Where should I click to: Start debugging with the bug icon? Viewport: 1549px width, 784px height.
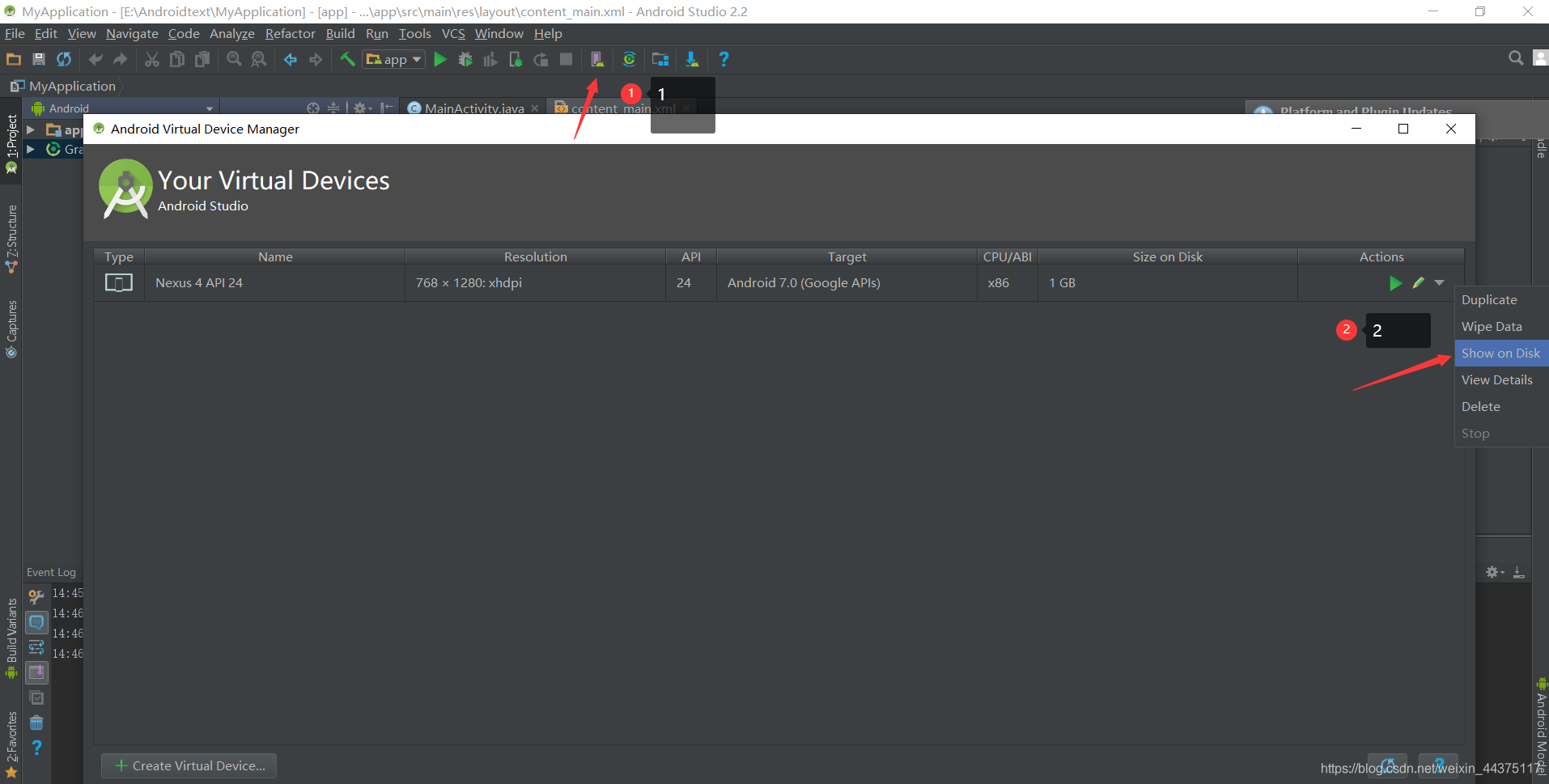pyautogui.click(x=465, y=59)
